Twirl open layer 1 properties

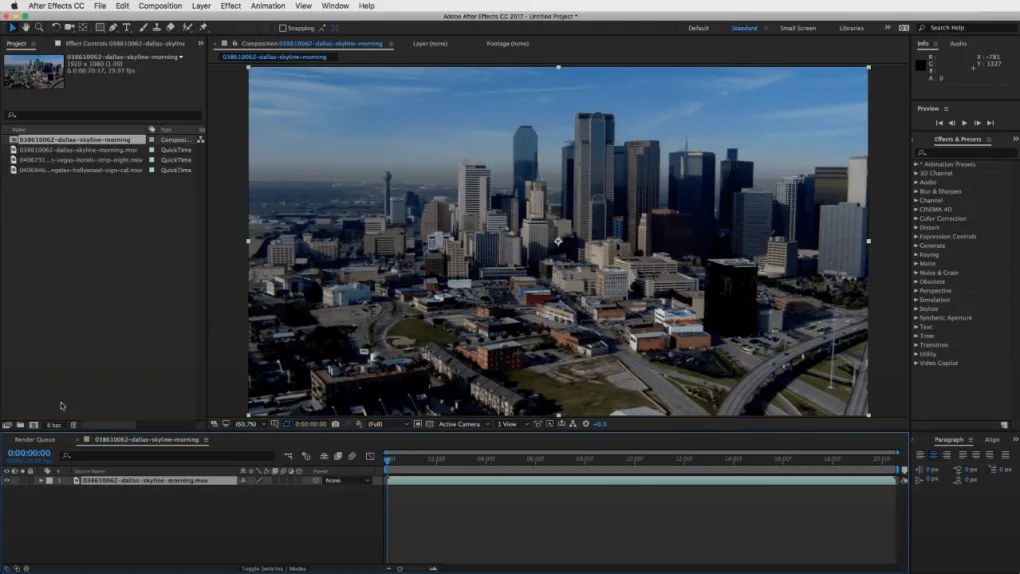click(40, 481)
